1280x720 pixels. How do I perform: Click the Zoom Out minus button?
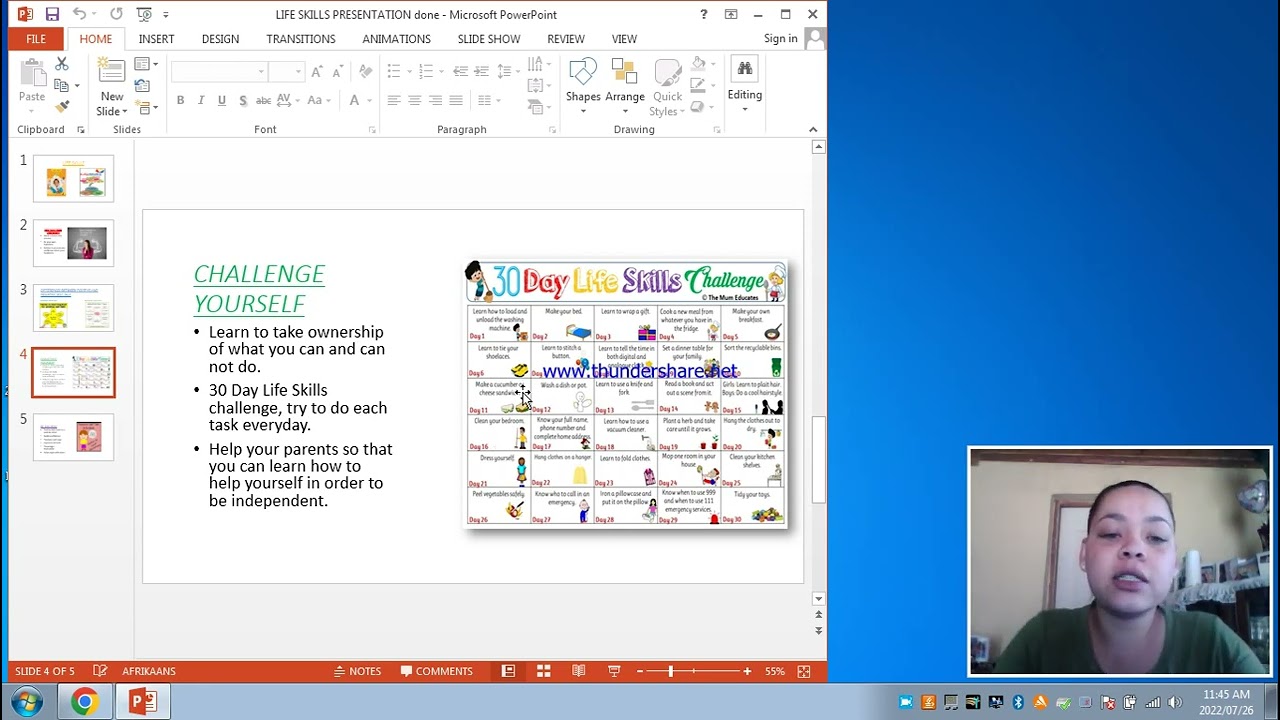(640, 671)
